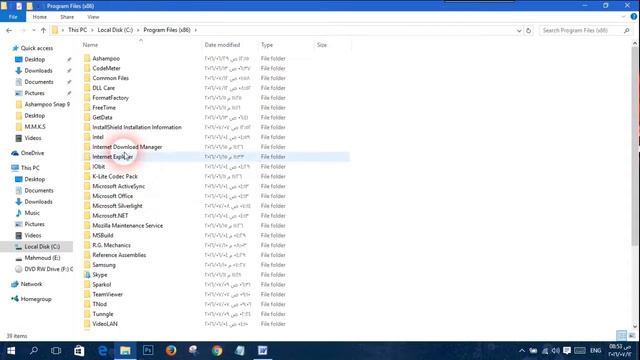Open the View ribbon tab
The width and height of the screenshot is (640, 360).
pos(93,17)
